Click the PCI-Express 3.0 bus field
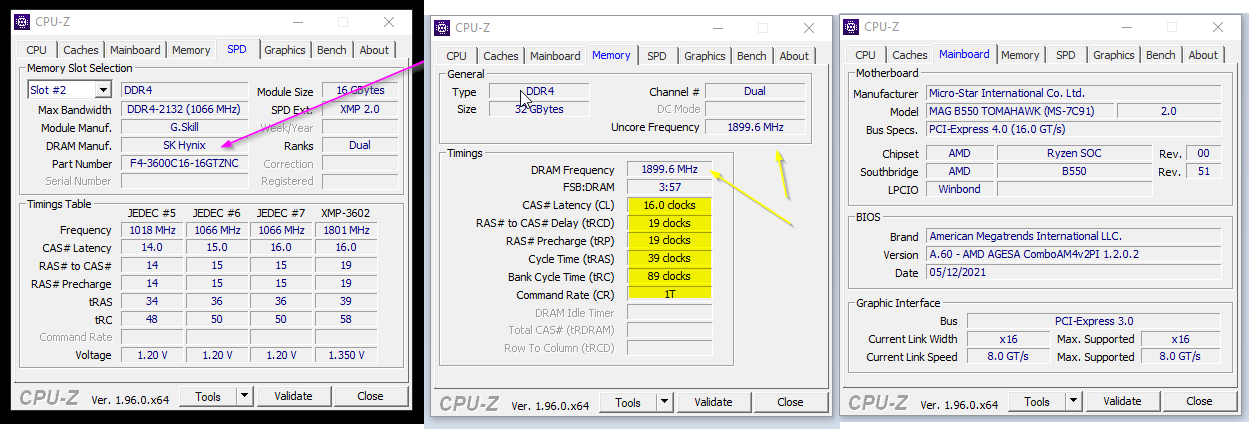 tap(1093, 321)
